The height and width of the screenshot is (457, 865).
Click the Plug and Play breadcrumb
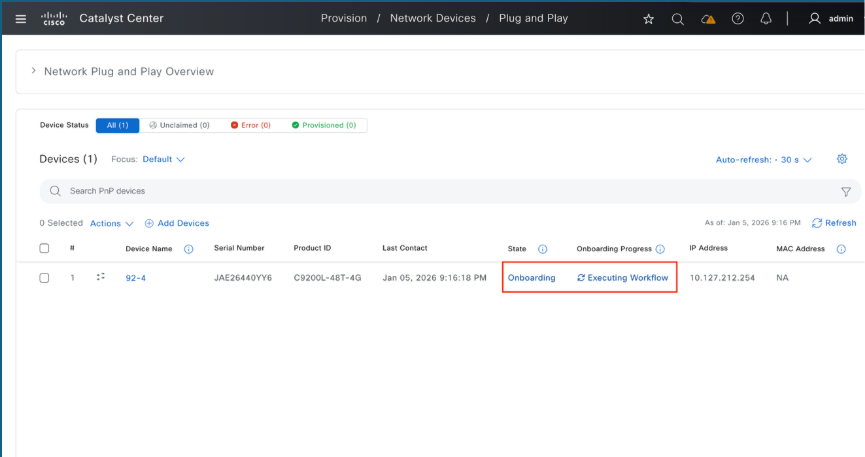pyautogui.click(x=533, y=18)
